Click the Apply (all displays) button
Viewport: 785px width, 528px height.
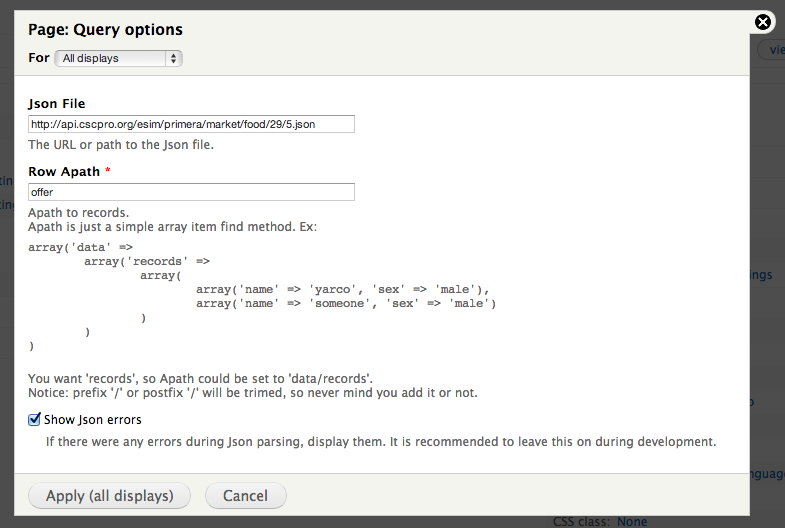coord(110,495)
